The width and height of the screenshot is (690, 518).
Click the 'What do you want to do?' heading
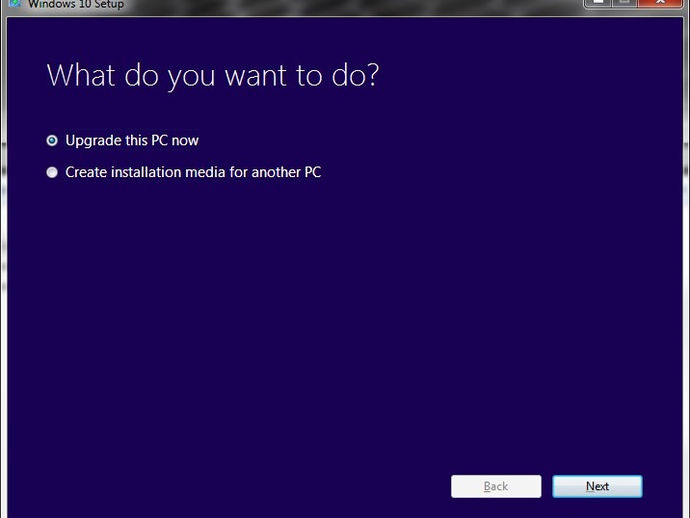pos(213,76)
